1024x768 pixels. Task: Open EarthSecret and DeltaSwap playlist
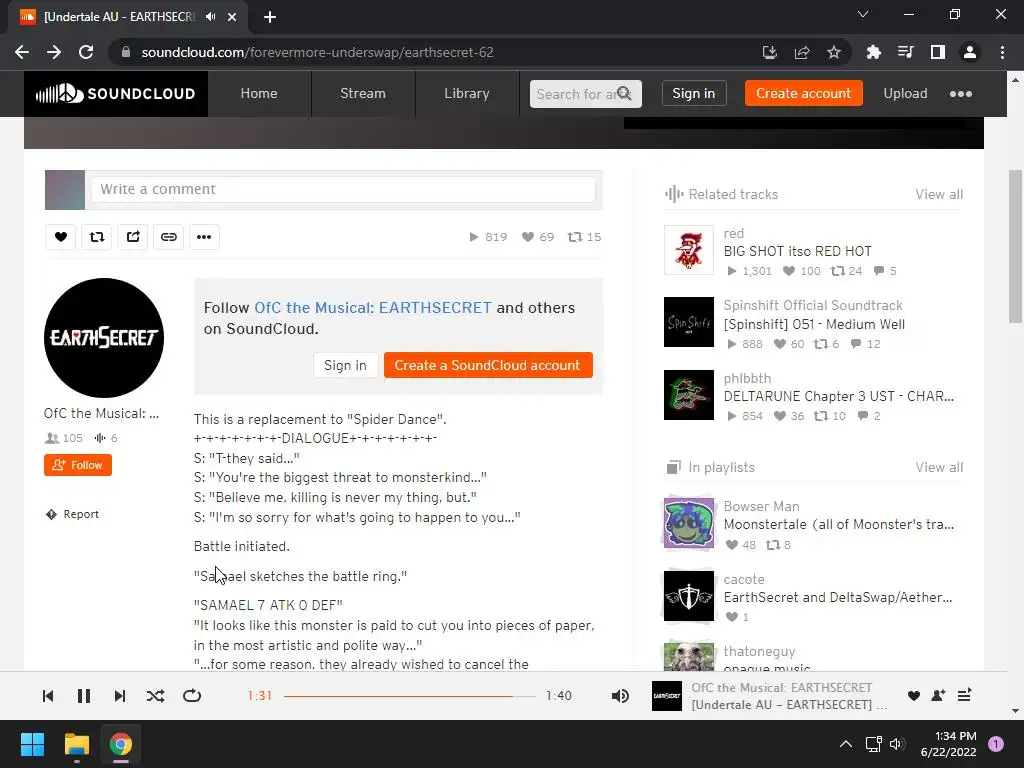(x=838, y=598)
